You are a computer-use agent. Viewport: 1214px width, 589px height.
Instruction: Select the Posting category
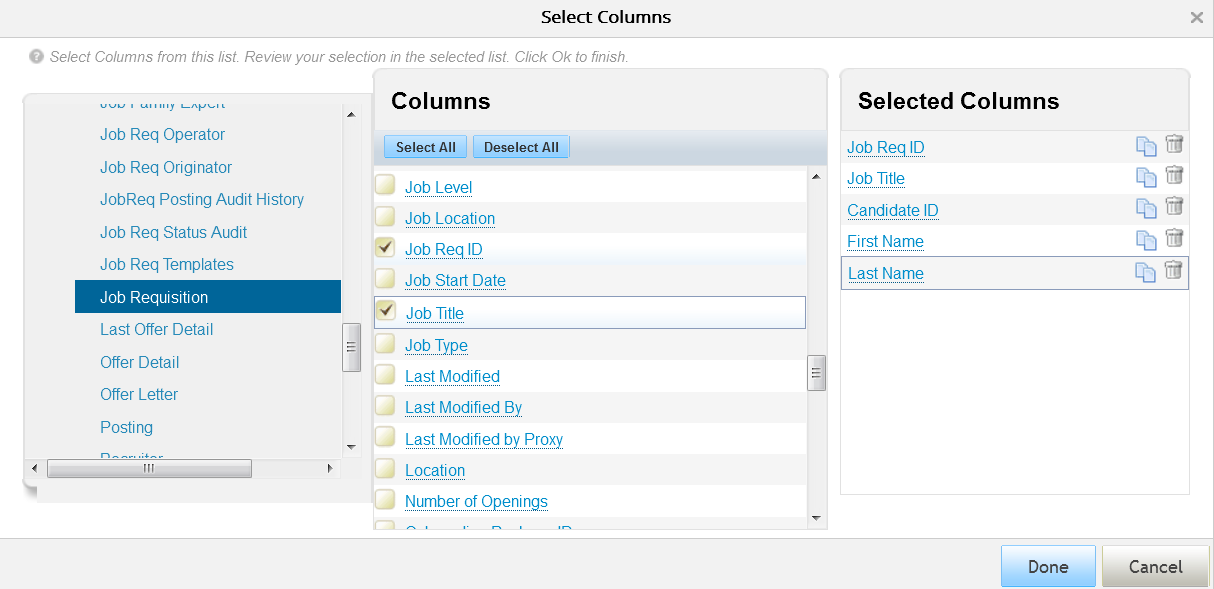[x=126, y=427]
